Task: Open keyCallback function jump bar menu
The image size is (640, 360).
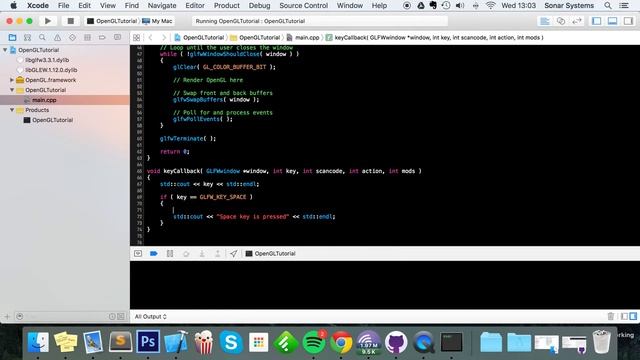Action: (435, 38)
